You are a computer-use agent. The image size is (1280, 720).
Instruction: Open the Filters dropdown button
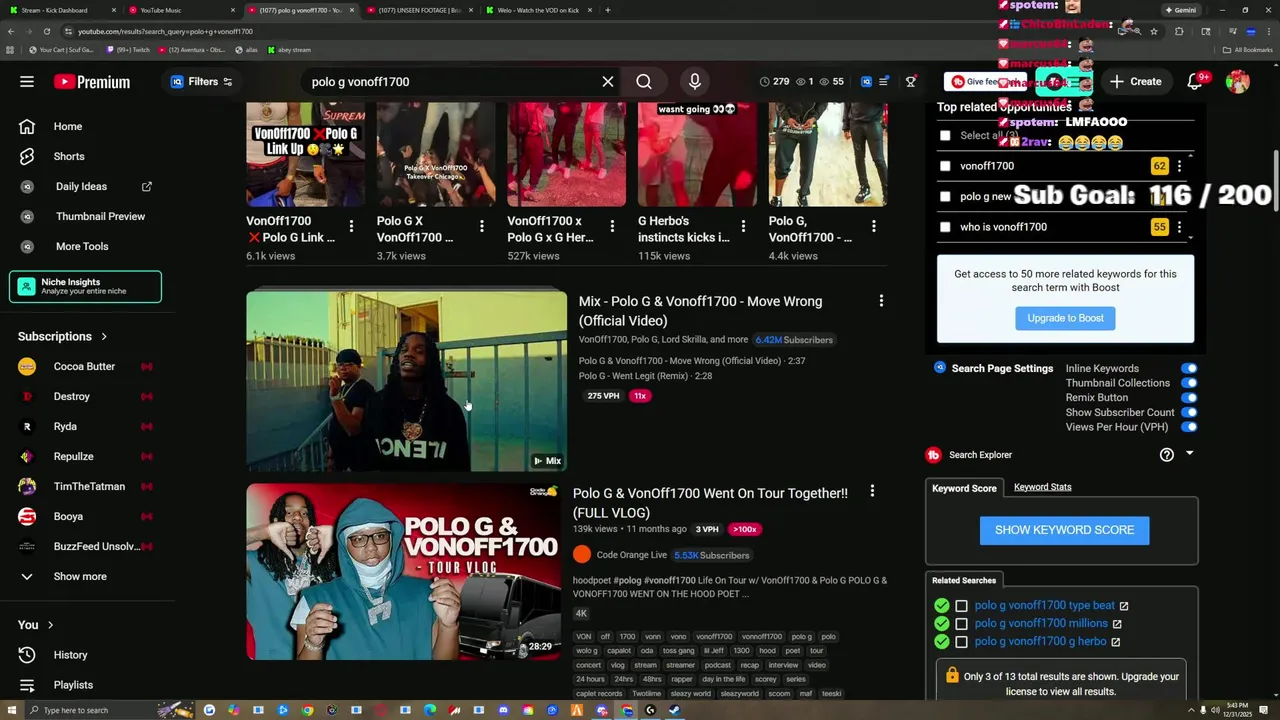(202, 82)
